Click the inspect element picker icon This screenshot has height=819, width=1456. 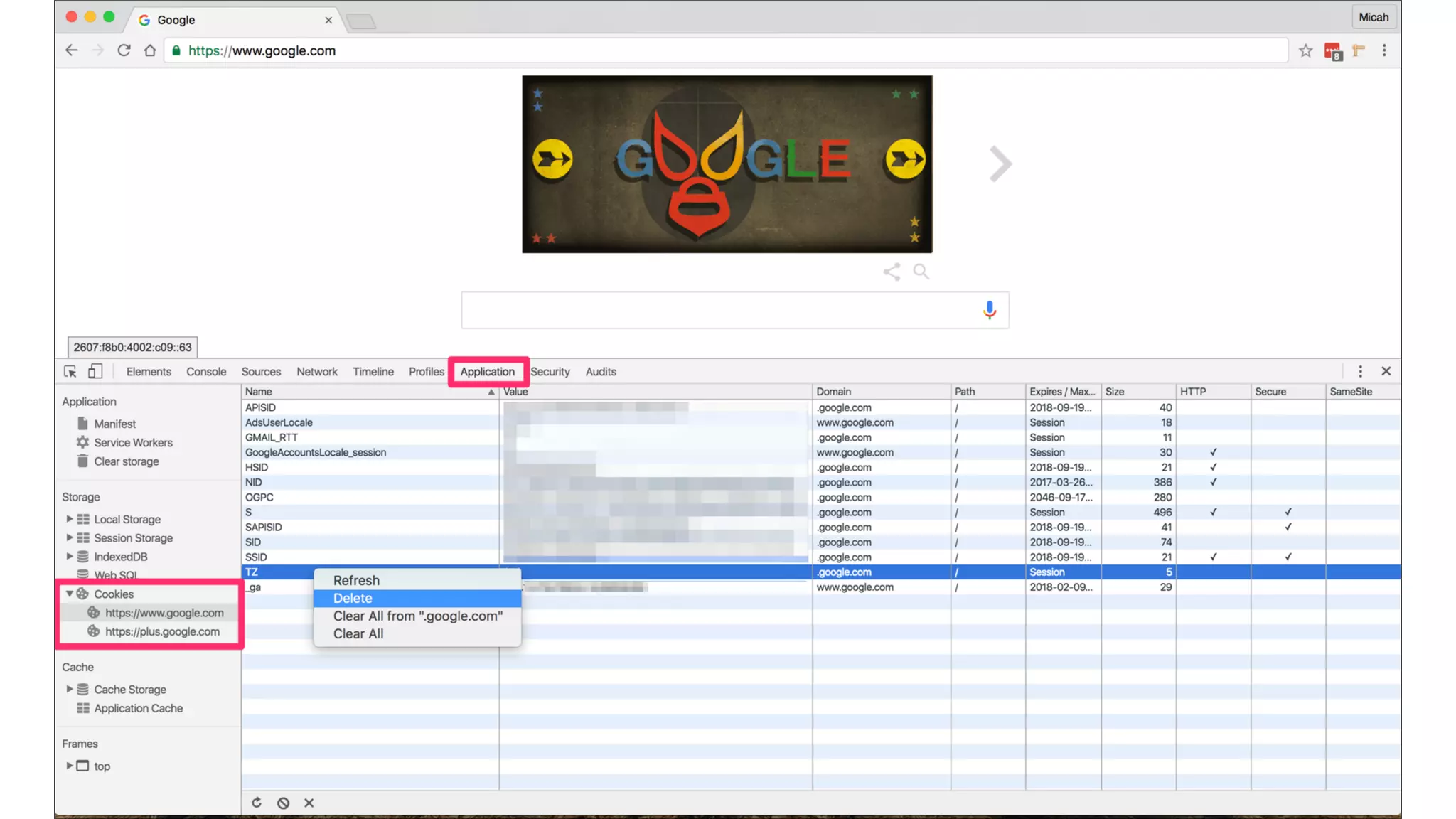pos(70,371)
